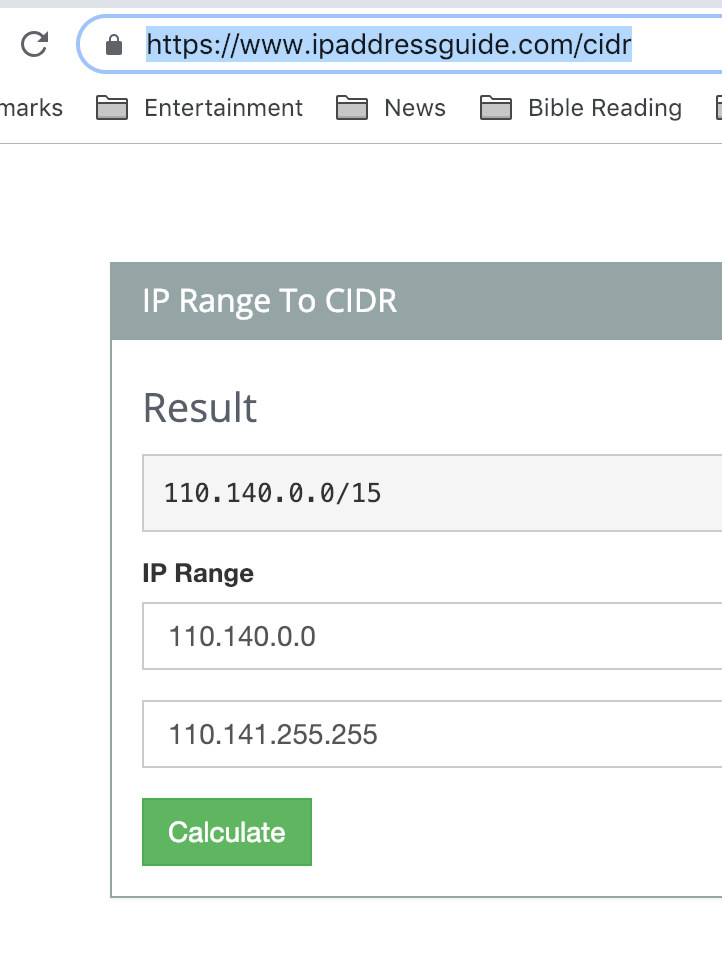Expand the Entertainment bookmark label
The height and width of the screenshot is (978, 722).
[x=223, y=108]
